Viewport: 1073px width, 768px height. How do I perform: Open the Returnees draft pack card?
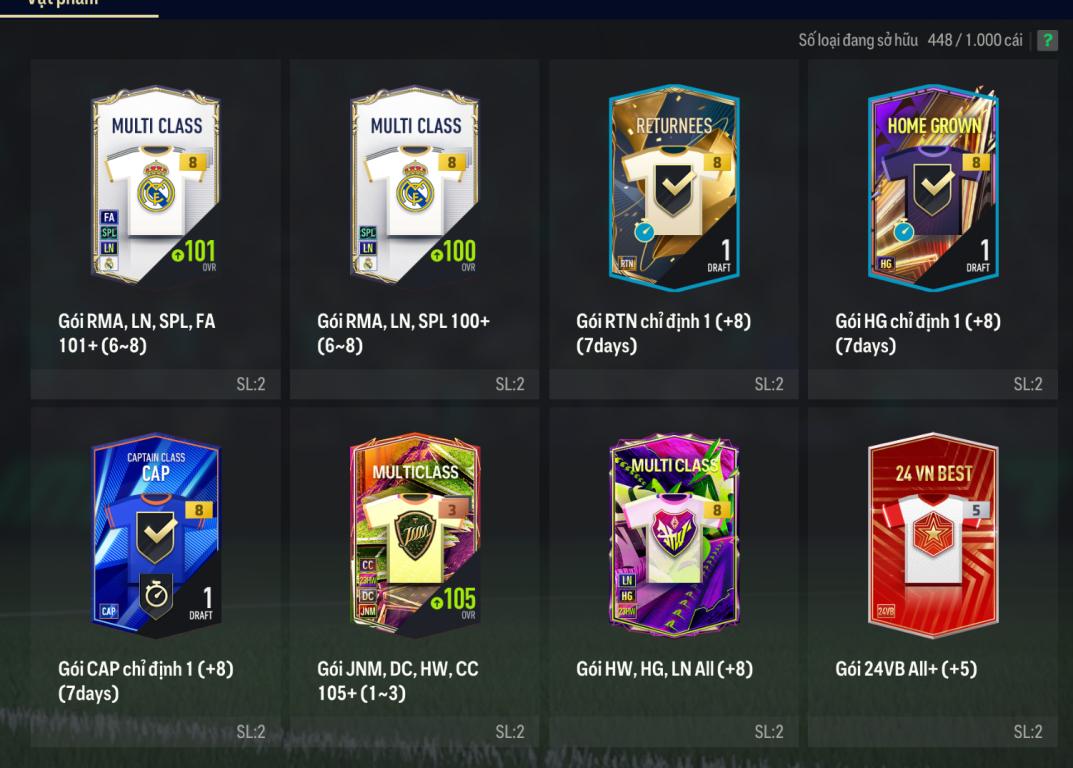tap(674, 187)
